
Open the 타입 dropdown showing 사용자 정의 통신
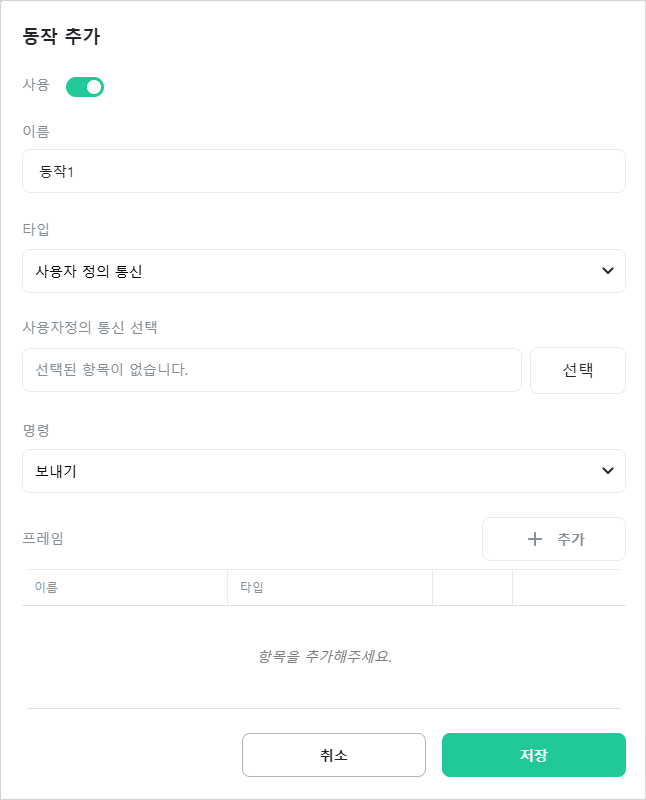coord(324,271)
